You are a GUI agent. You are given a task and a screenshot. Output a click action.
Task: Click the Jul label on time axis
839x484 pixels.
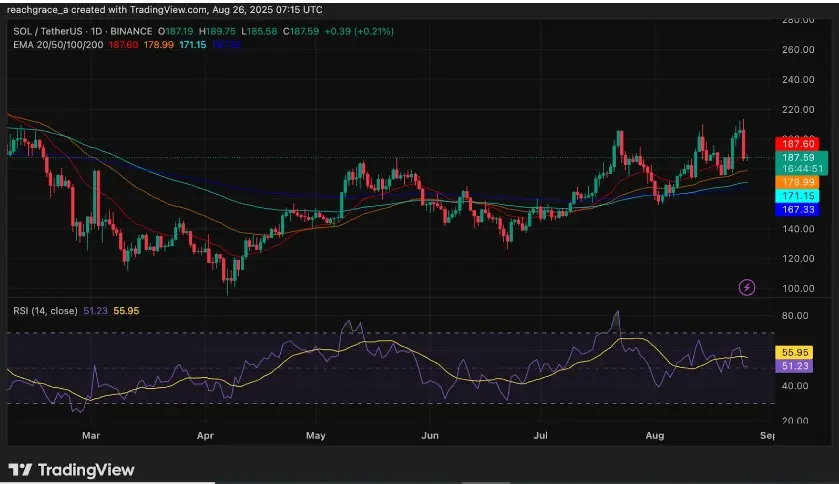point(542,436)
